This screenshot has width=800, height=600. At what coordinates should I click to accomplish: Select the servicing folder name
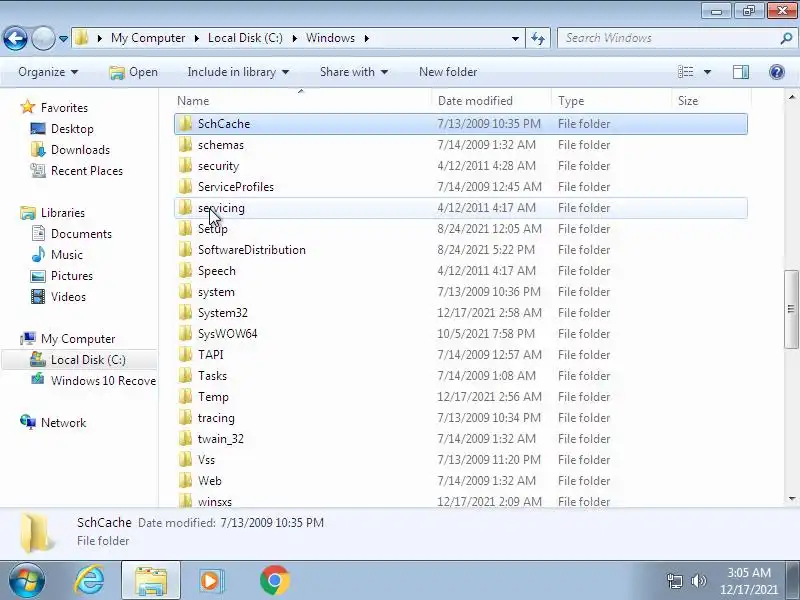pyautogui.click(x=221, y=208)
